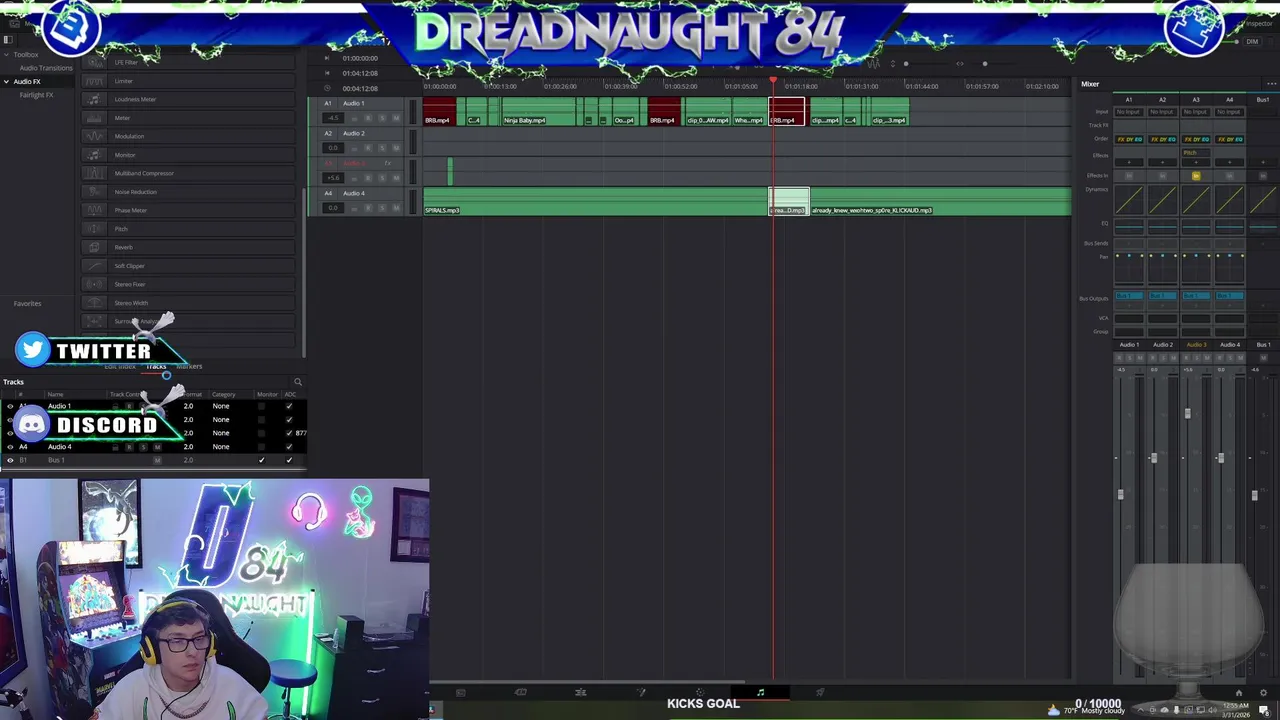Switch to the Edit Index tab
This screenshot has height=720, width=1280.
coord(120,367)
